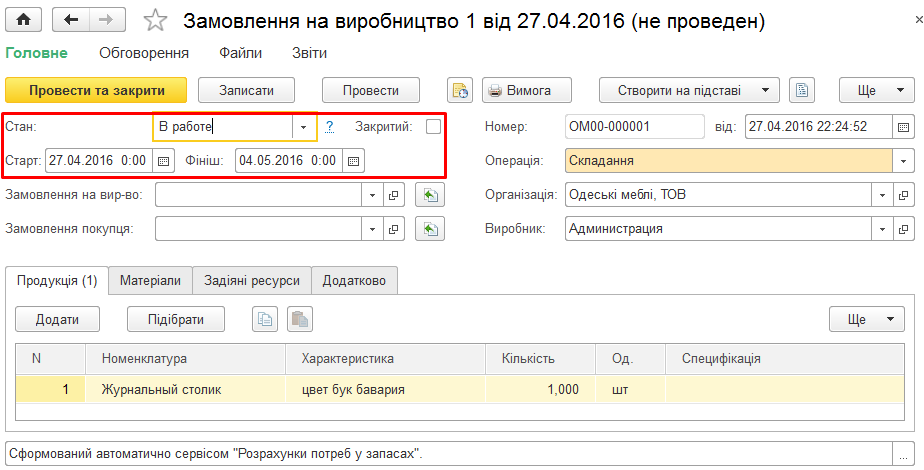
Task: Open the Ще menu in Продукція table
Action: coord(866,319)
